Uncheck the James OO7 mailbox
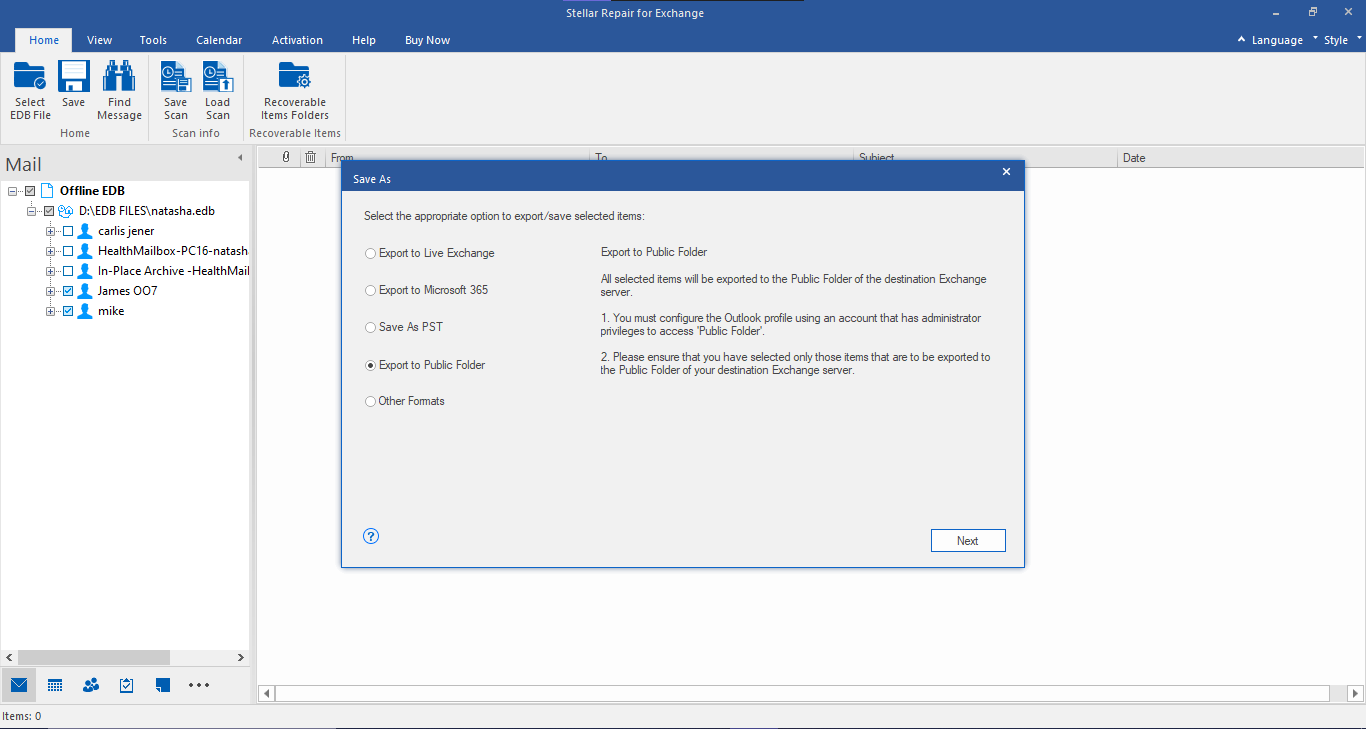Screen dimensions: 1366x729 click(68, 291)
